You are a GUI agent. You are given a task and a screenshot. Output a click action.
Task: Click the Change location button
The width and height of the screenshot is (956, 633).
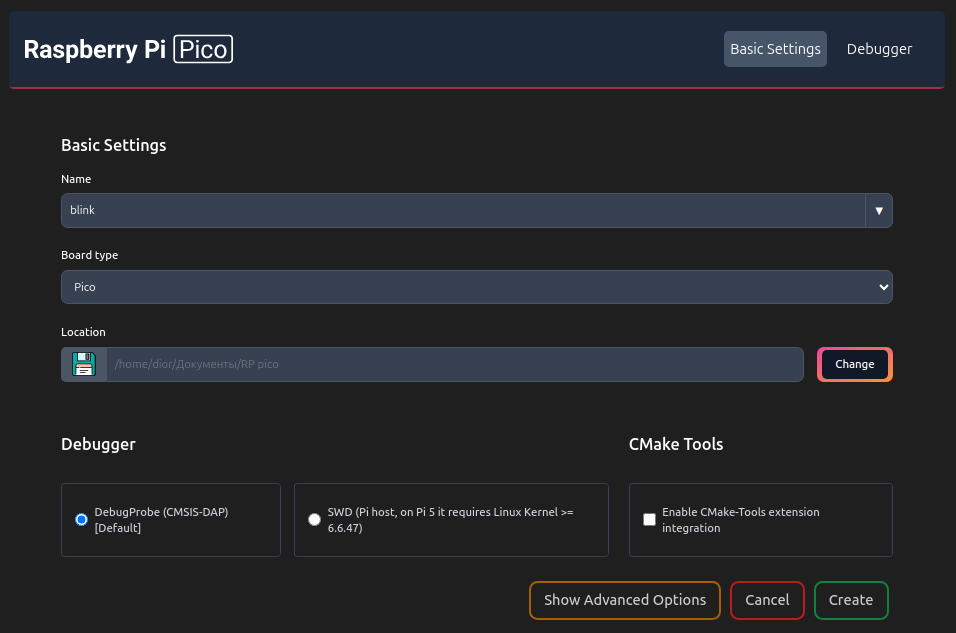click(855, 364)
